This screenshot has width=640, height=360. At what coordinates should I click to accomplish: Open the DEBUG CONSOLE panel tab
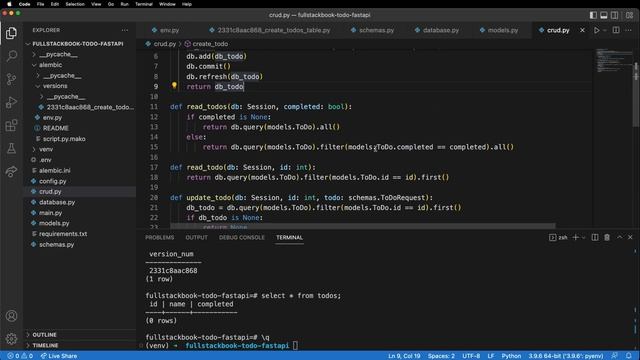point(242,238)
